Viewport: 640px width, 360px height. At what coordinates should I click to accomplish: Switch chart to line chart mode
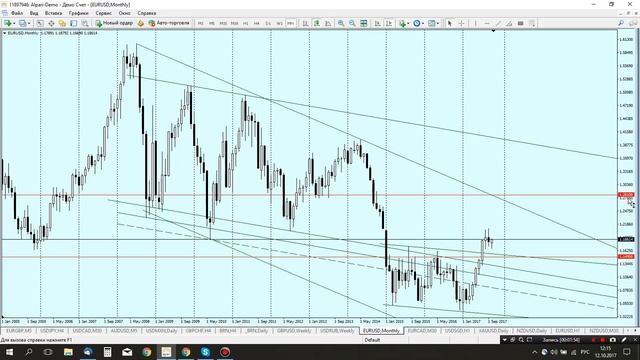pos(328,23)
